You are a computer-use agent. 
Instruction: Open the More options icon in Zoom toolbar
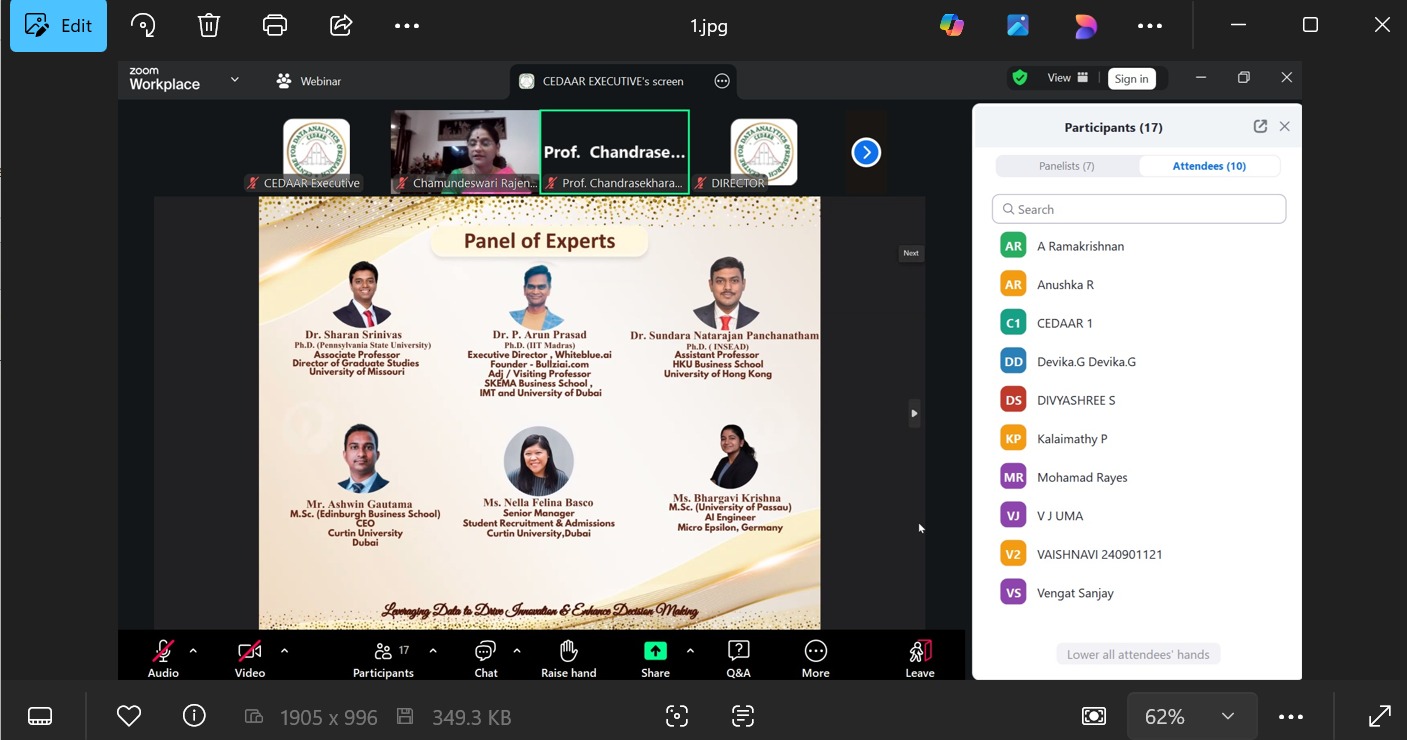tap(815, 652)
